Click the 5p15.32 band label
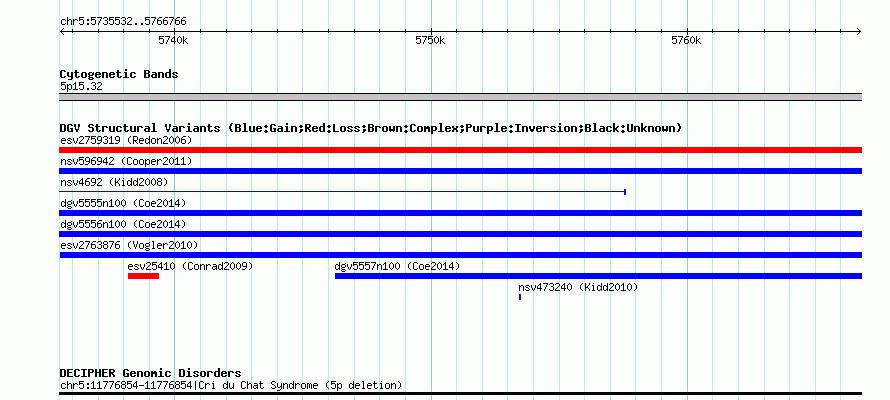 (x=81, y=87)
